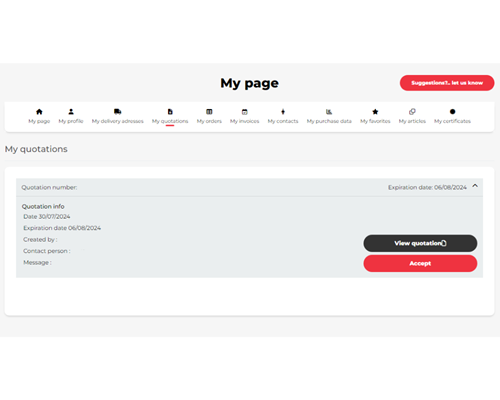This screenshot has width=500, height=400.
Task: Select the My contacts icon
Action: tap(283, 112)
